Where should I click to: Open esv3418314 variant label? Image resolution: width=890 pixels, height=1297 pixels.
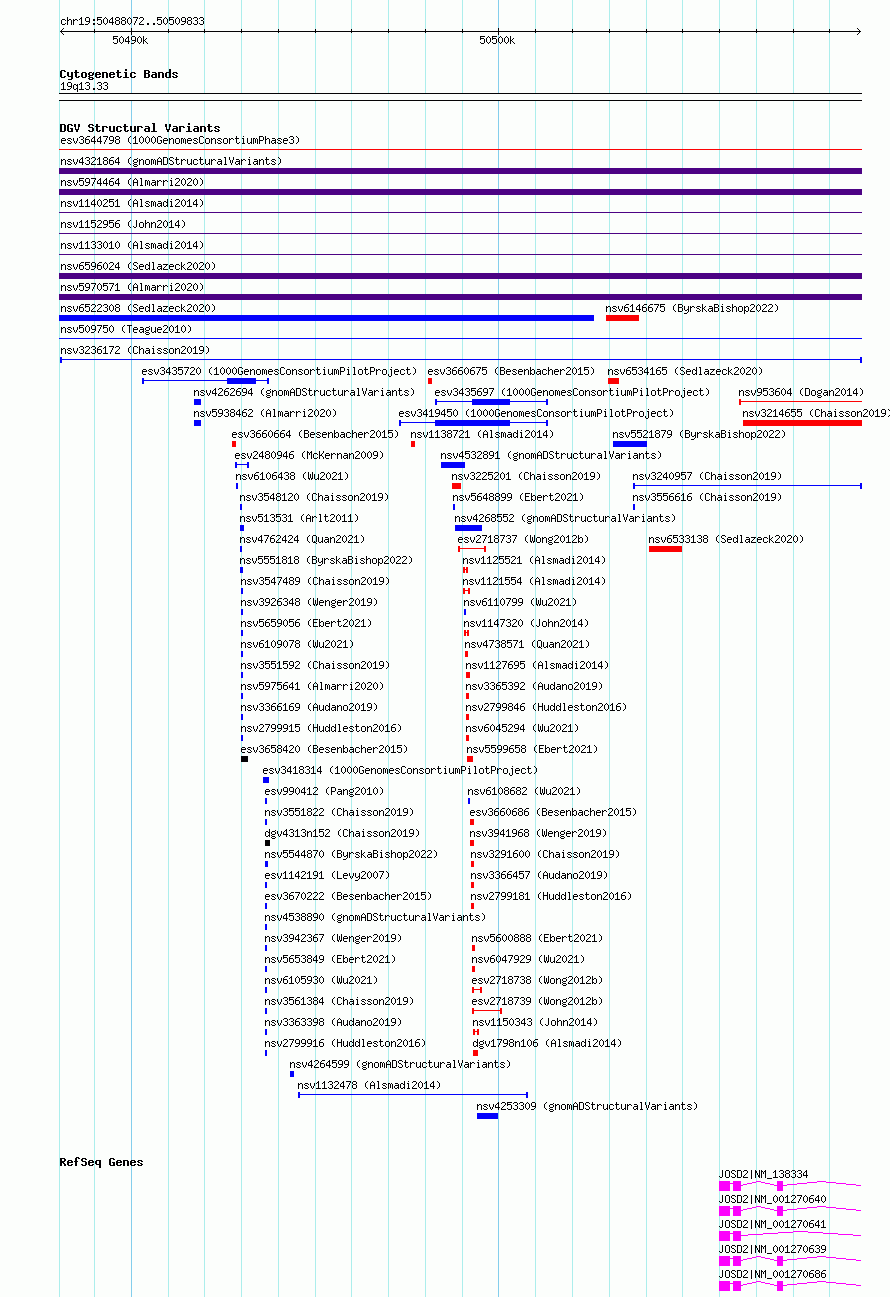(x=400, y=770)
